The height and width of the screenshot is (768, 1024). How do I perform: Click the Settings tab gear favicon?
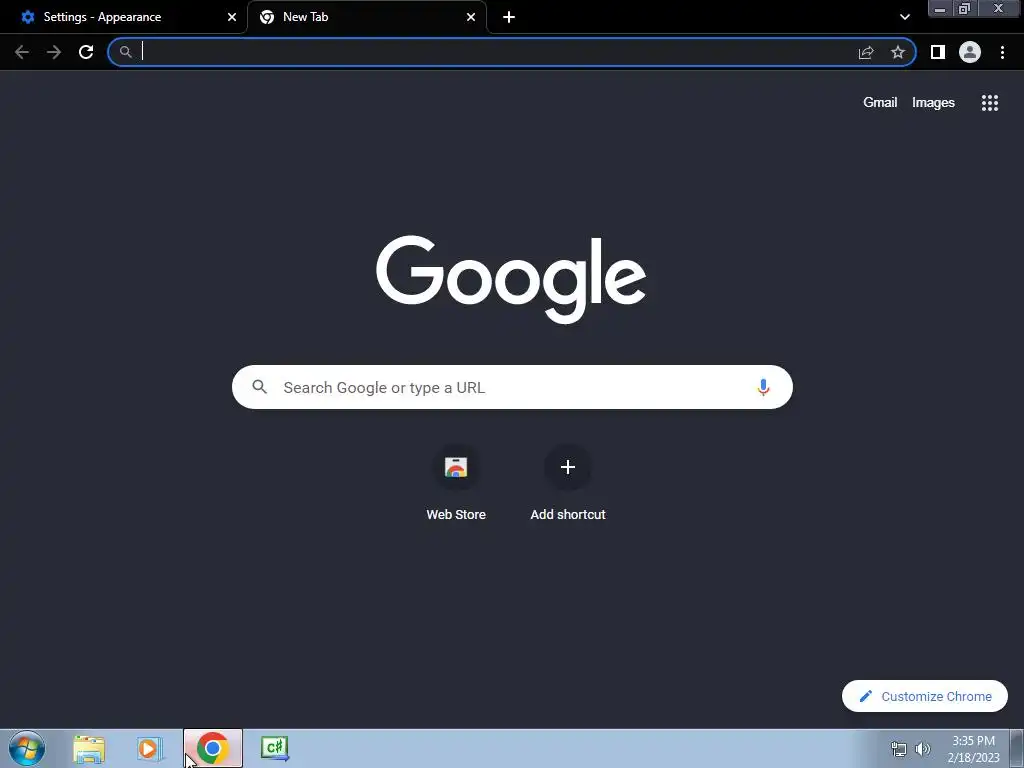[27, 17]
